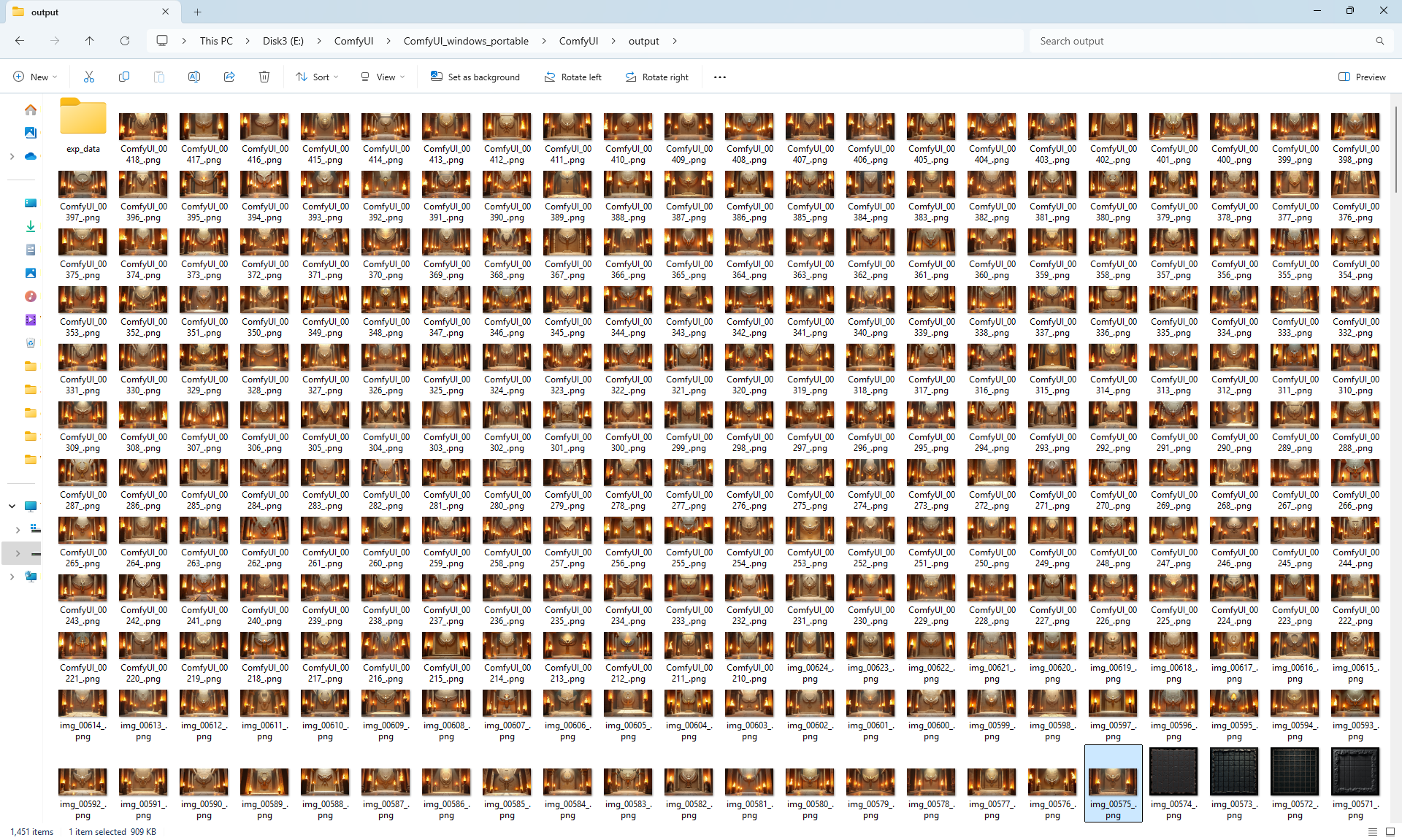
Task: Switch to large thumbnails view layout
Action: (x=1390, y=832)
